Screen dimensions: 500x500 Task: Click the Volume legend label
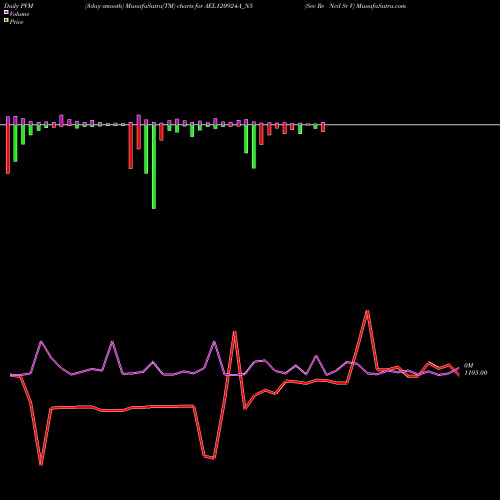[x=19, y=14]
